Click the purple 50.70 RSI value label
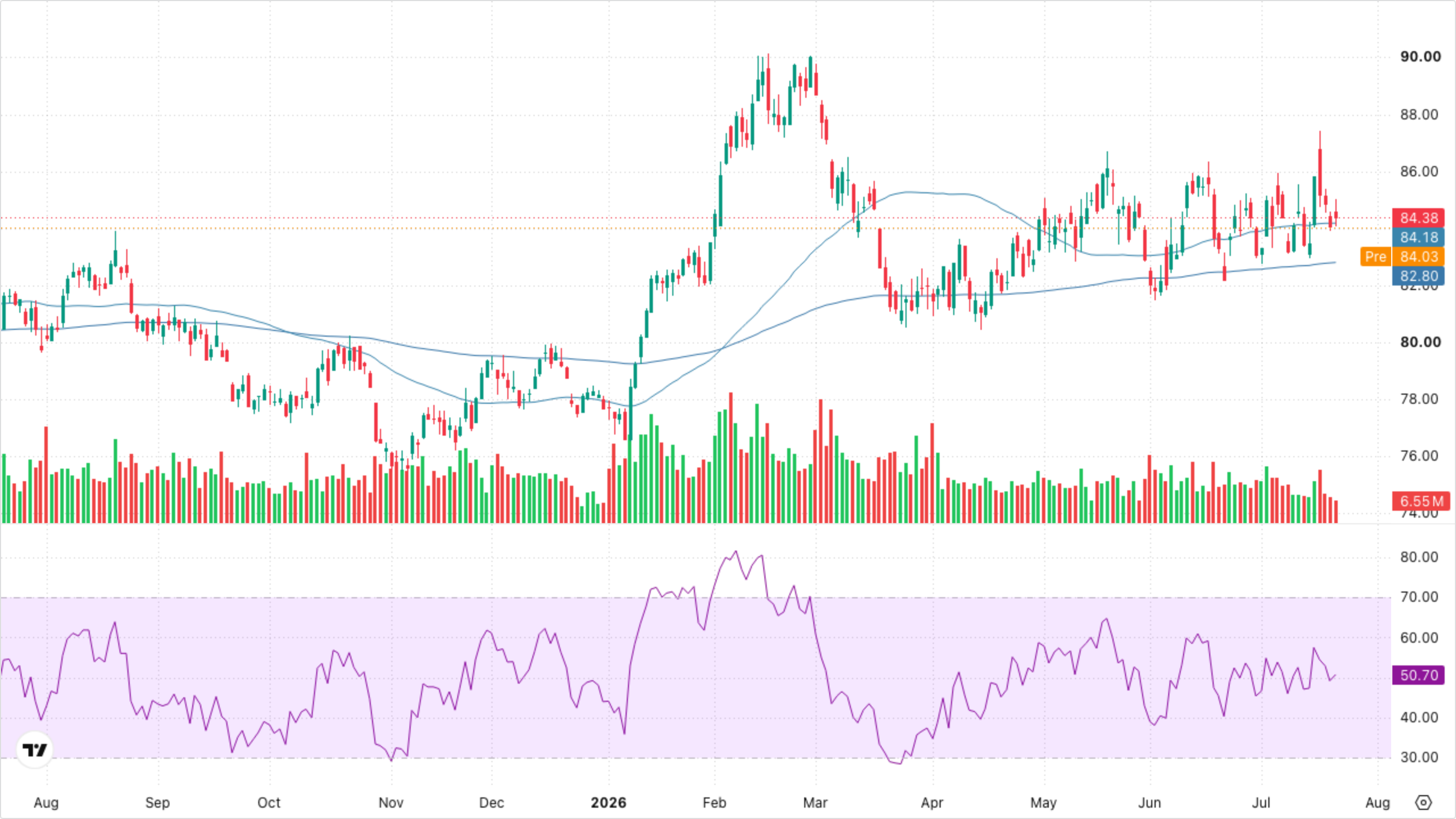 click(1418, 675)
